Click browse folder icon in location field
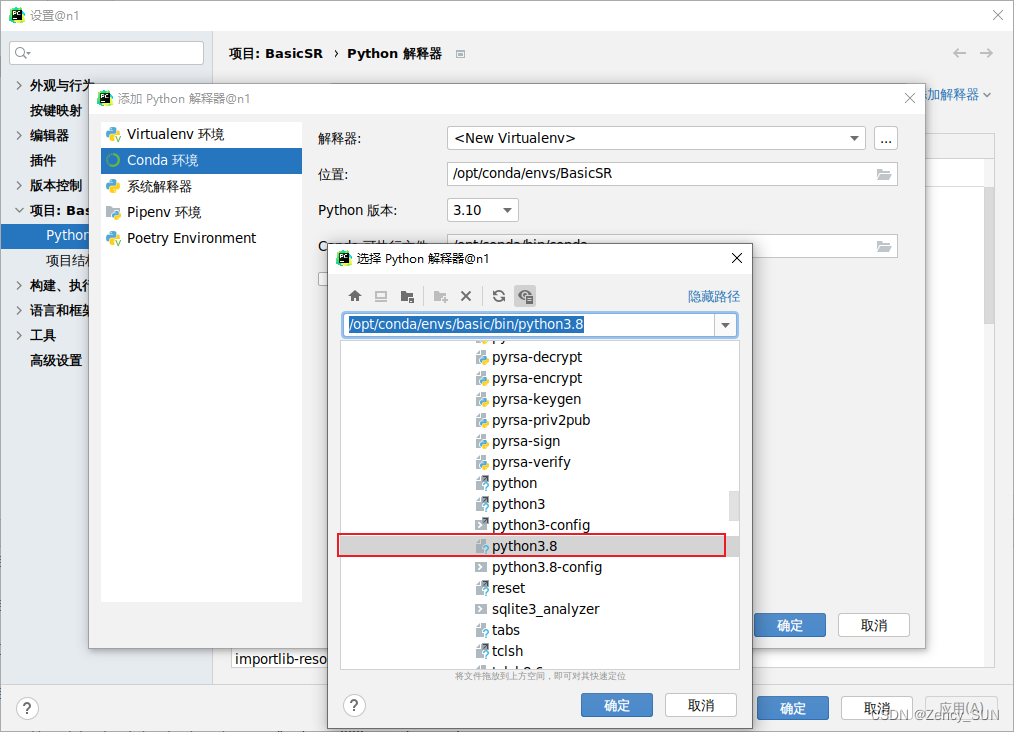Screen dimensions: 1014x732 tap(883, 174)
